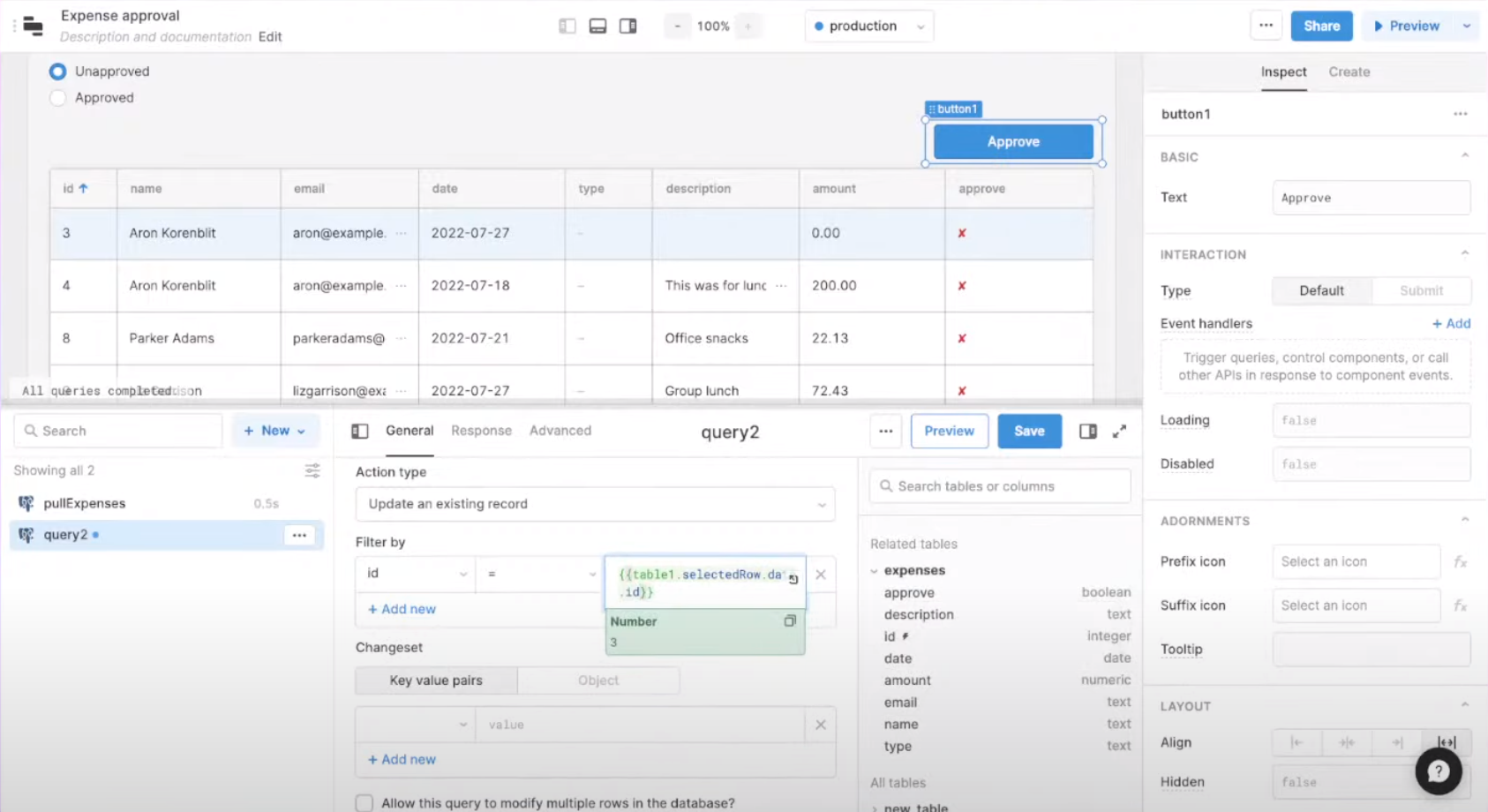
Task: Preview the query2 results
Action: click(950, 431)
